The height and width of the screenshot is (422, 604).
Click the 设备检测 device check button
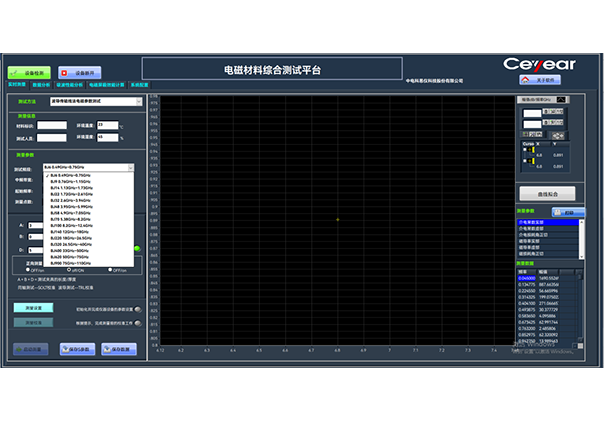click(29, 72)
